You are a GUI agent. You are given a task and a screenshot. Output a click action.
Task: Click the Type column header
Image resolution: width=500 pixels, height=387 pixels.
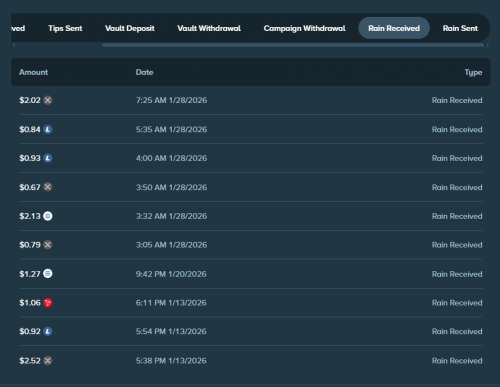tap(473, 72)
